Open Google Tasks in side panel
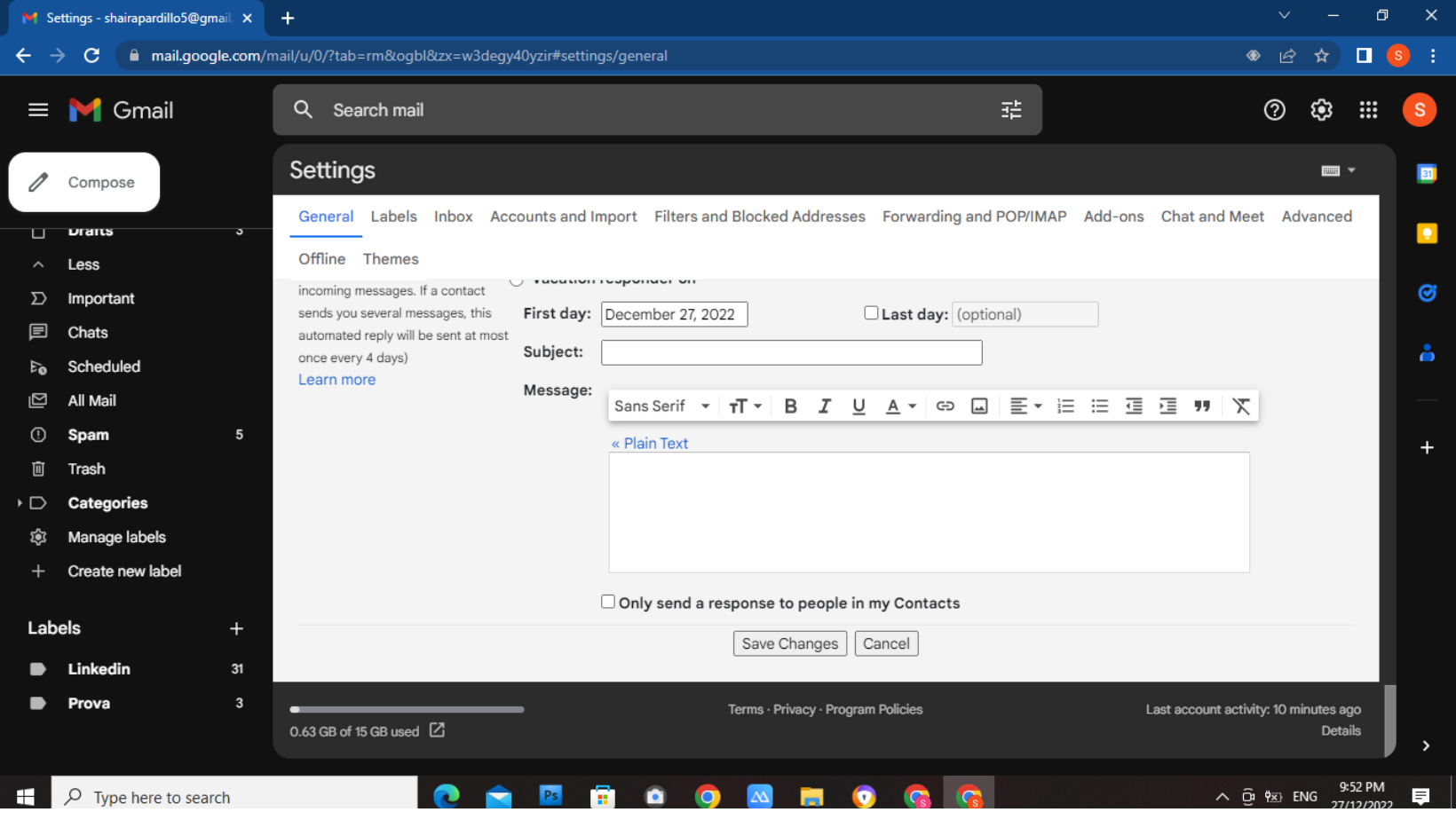1456x820 pixels. [1427, 293]
